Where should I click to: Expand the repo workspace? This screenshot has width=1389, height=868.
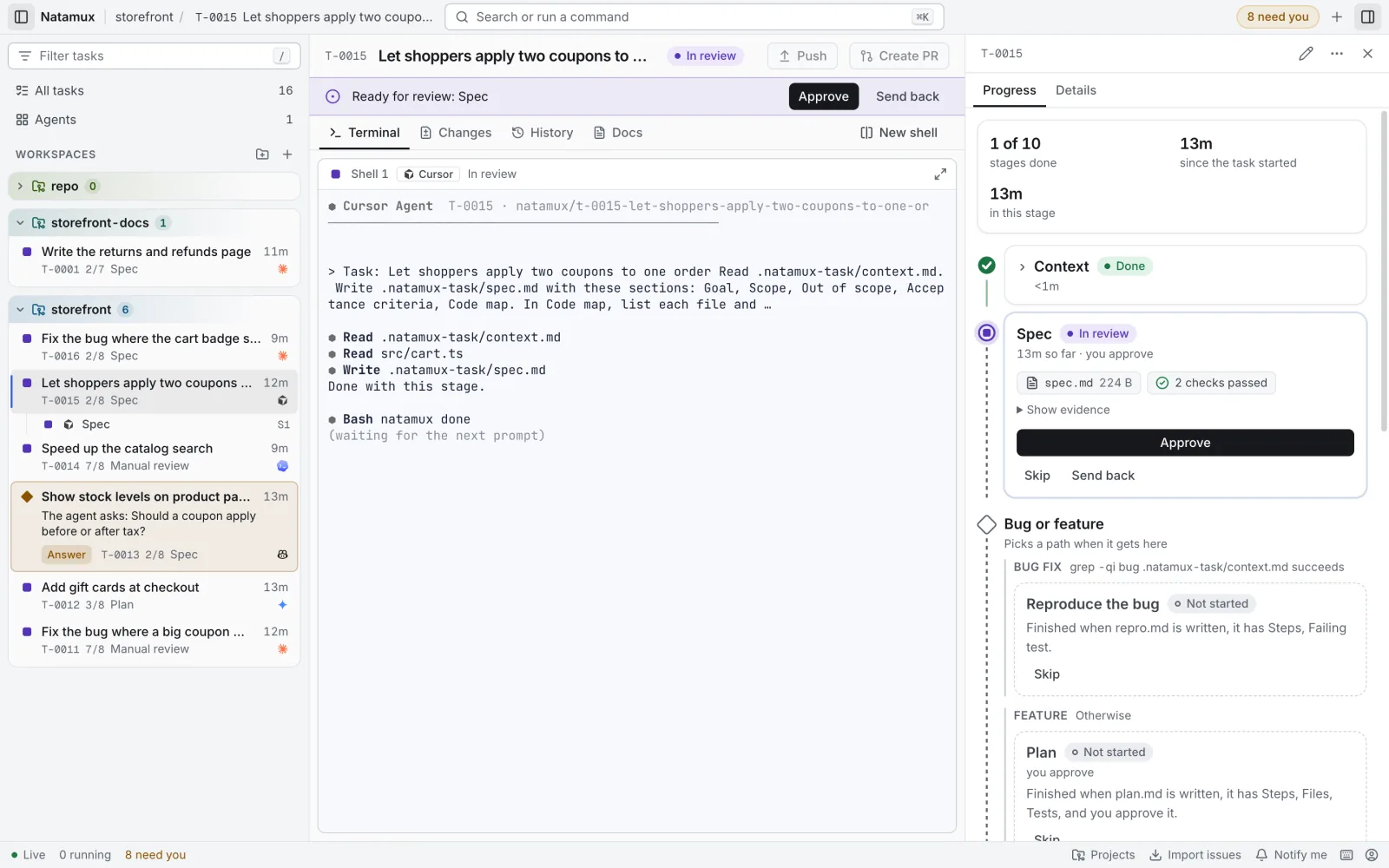click(20, 186)
